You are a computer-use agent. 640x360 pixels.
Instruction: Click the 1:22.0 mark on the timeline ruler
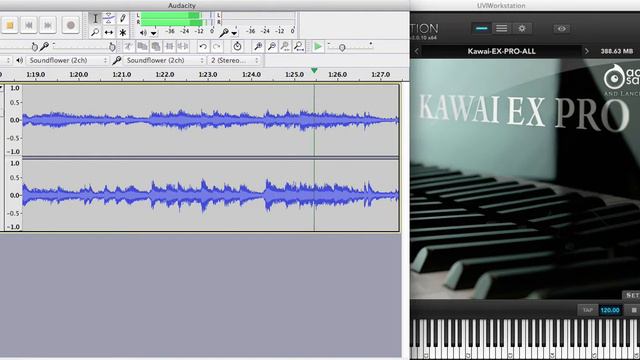pos(165,75)
